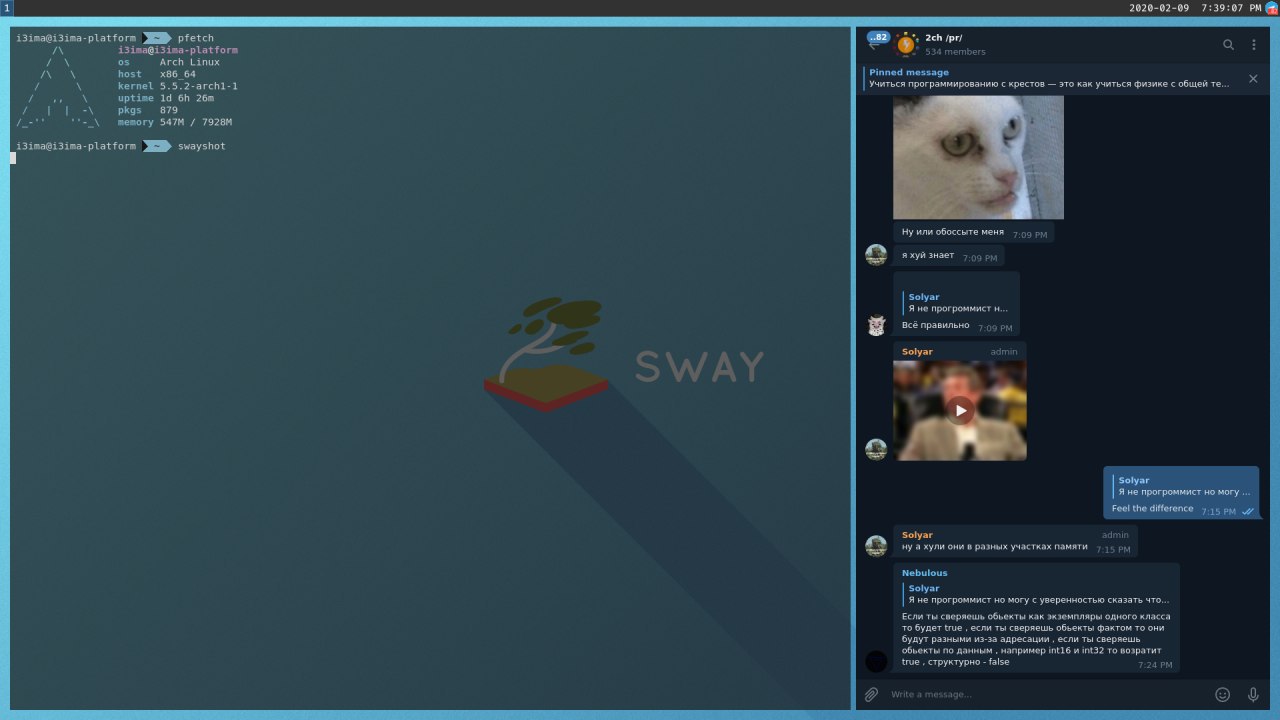Screen dimensions: 1280x720
Task: Select workspace 1 in the sway bar
Action: [x=7, y=8]
